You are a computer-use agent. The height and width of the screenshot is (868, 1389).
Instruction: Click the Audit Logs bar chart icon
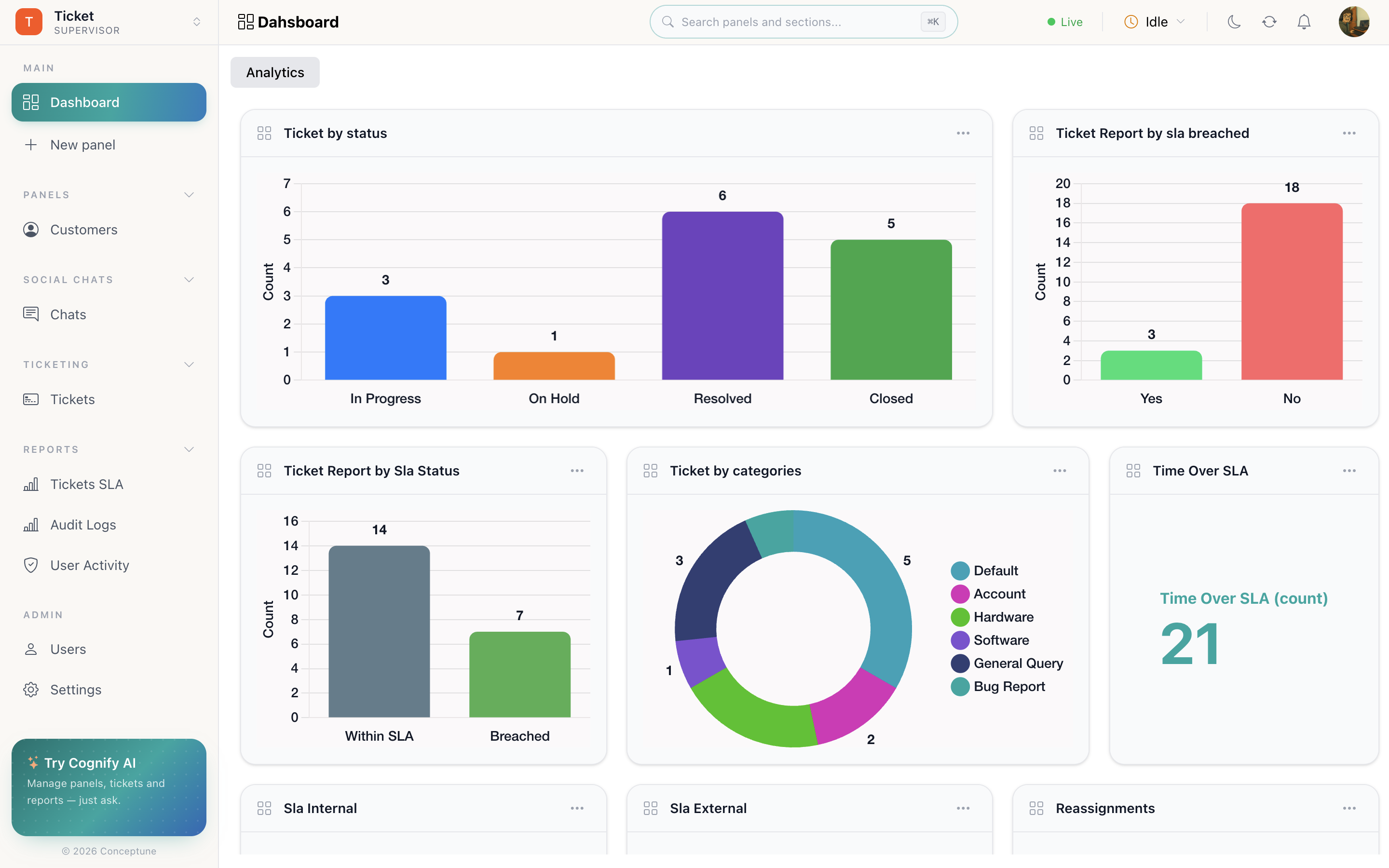pyautogui.click(x=31, y=524)
